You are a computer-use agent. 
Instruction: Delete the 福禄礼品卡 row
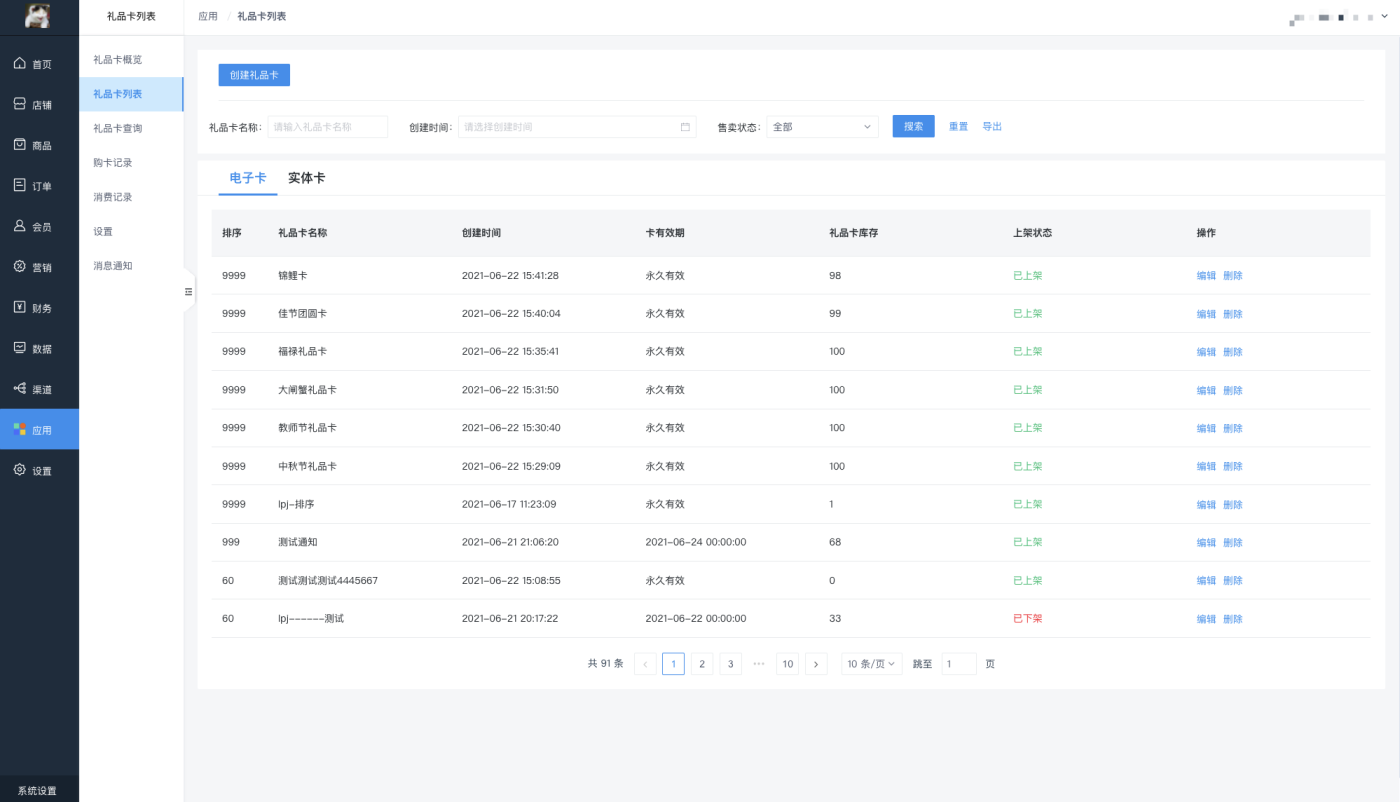tap(1233, 352)
